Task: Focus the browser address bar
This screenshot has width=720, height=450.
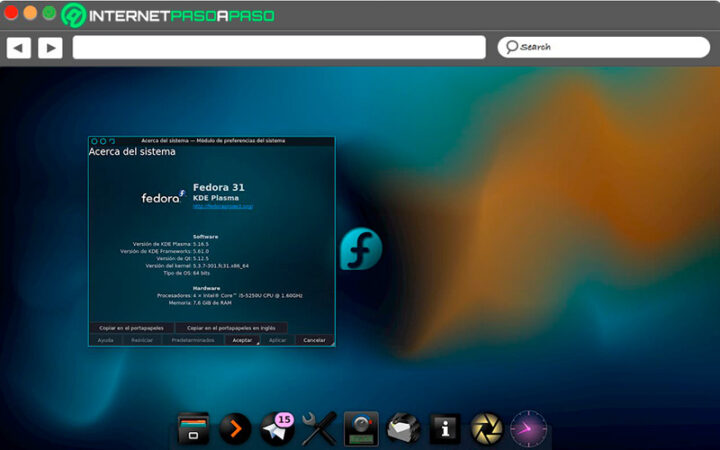Action: [x=279, y=47]
